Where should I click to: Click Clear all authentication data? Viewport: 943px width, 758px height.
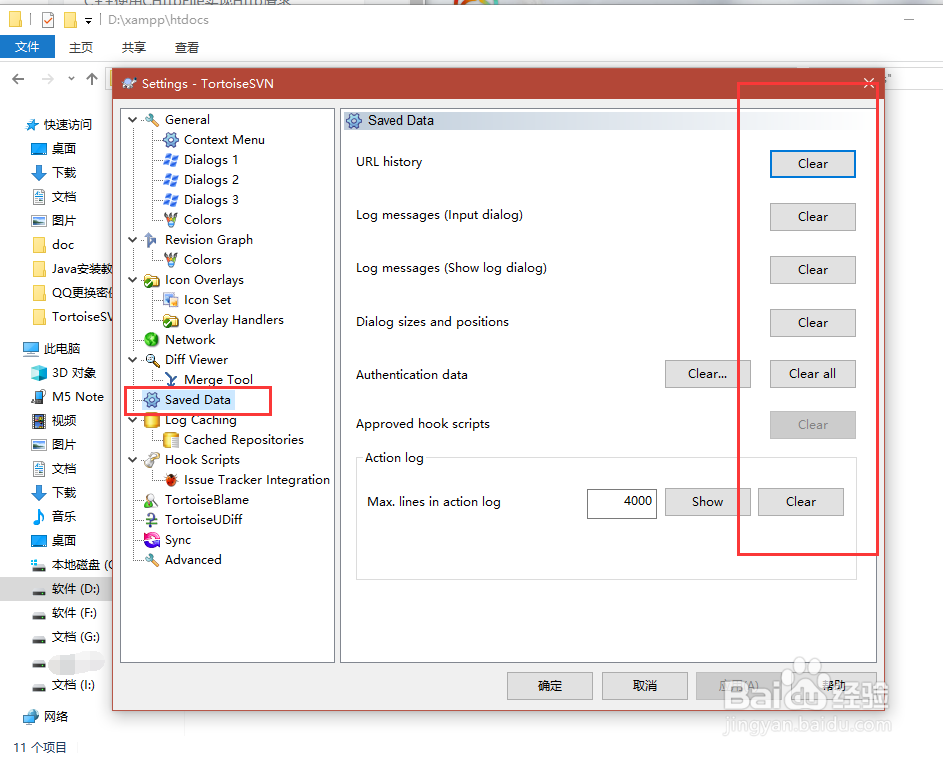click(x=812, y=374)
